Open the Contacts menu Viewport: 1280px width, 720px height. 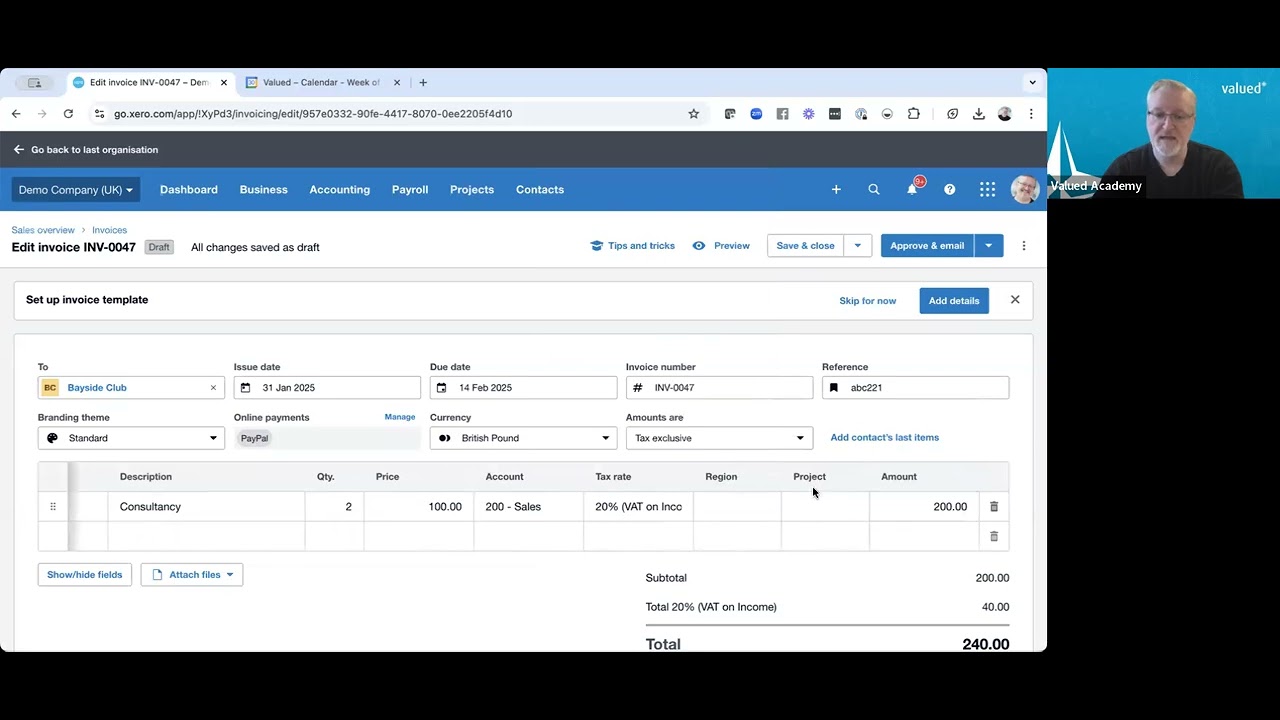tap(540, 190)
